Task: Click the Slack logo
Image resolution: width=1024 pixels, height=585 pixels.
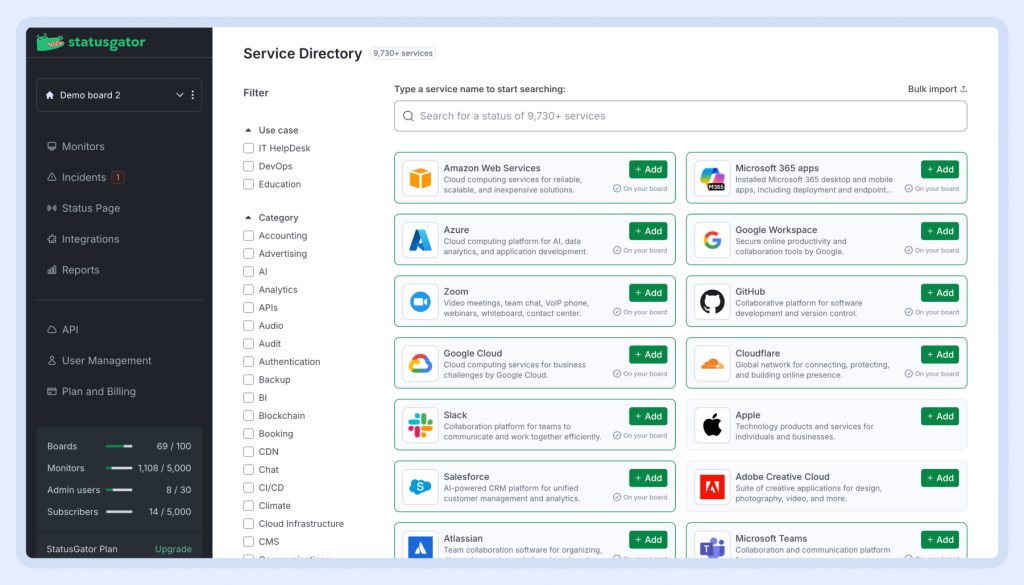Action: (420, 425)
